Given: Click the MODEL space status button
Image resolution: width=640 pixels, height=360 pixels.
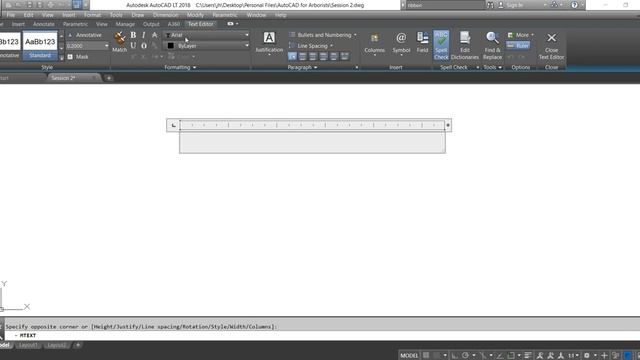Looking at the screenshot, I should click(409, 356).
